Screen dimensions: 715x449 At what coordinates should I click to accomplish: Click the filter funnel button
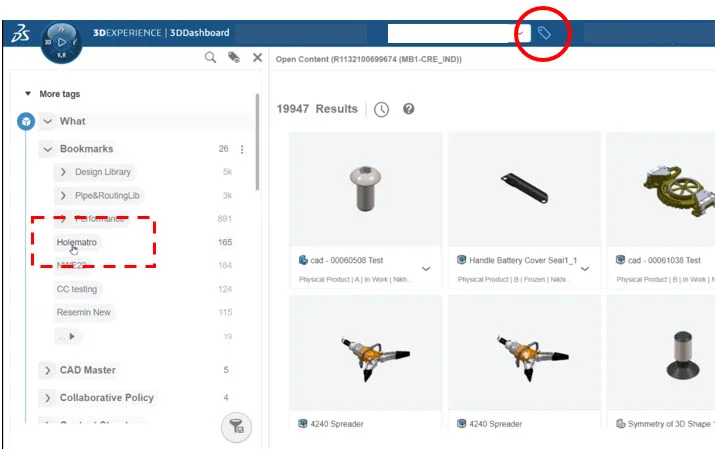pyautogui.click(x=236, y=427)
